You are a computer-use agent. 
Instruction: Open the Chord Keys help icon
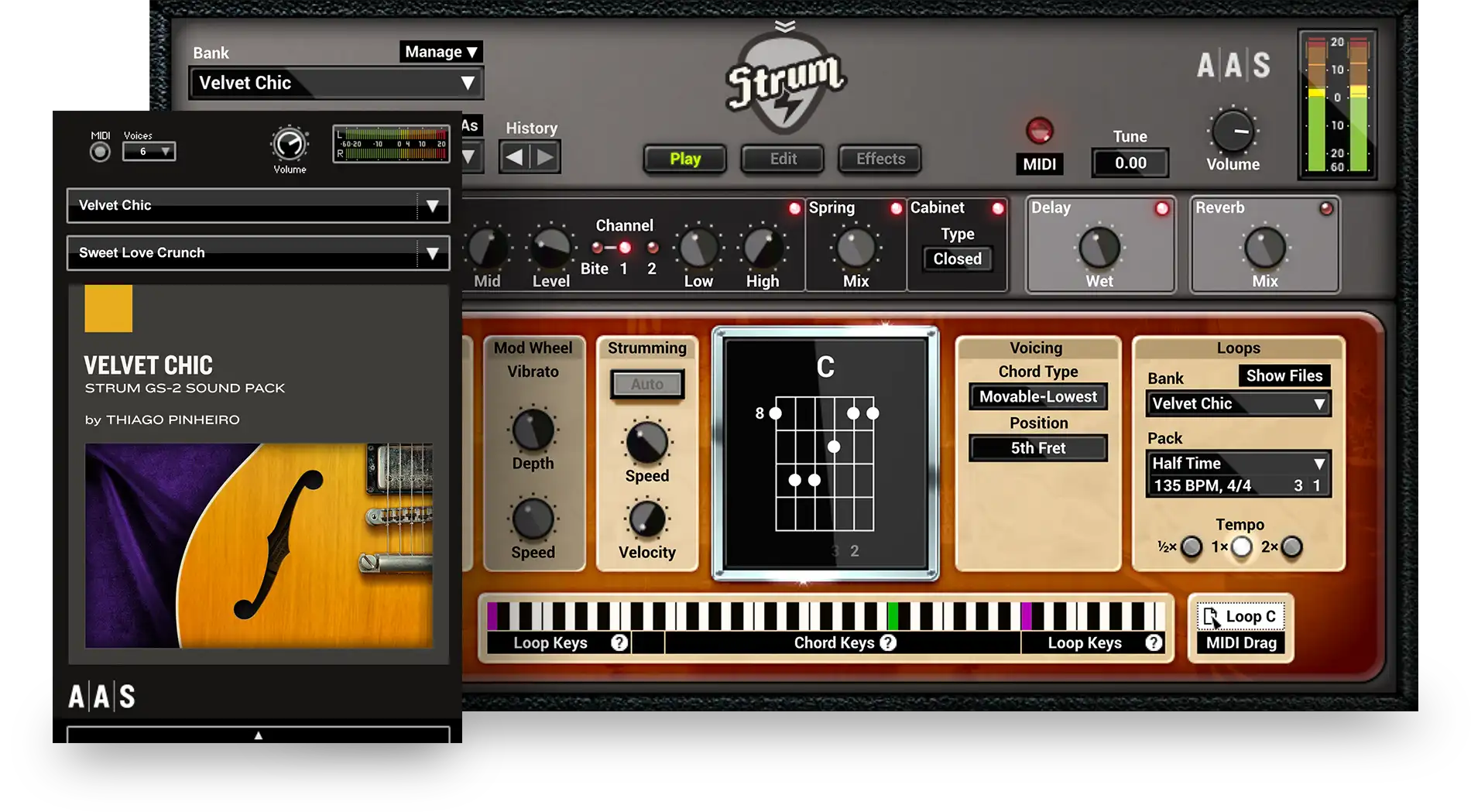pos(888,642)
